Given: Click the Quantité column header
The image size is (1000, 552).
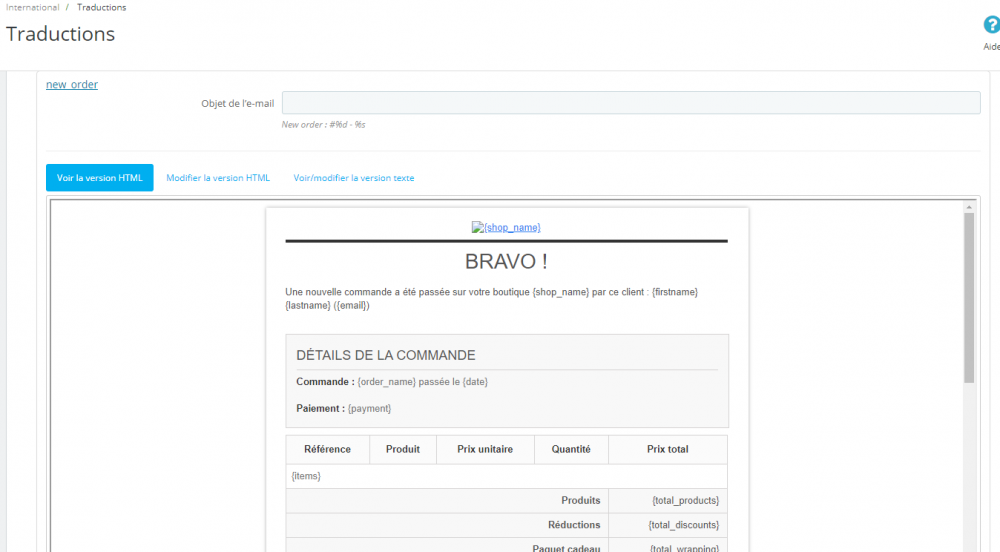Looking at the screenshot, I should [571, 449].
